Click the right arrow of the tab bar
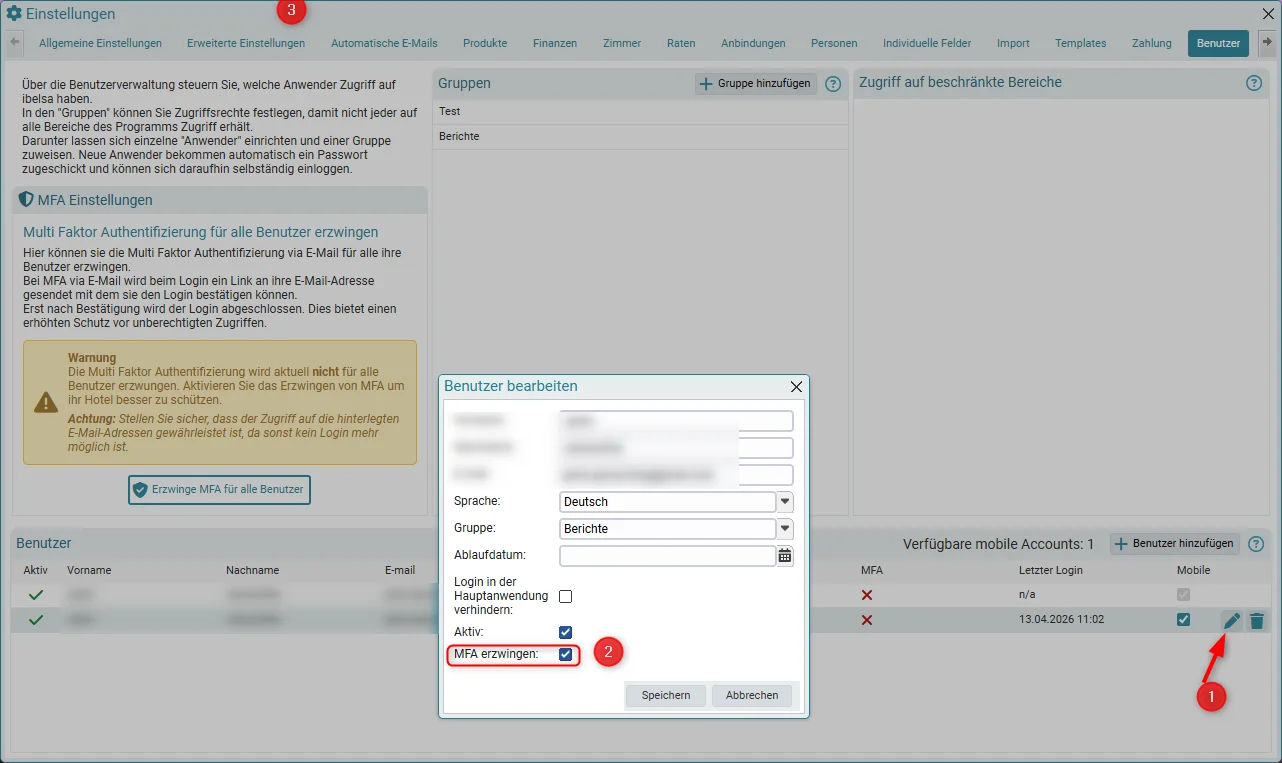 pyautogui.click(x=1267, y=43)
